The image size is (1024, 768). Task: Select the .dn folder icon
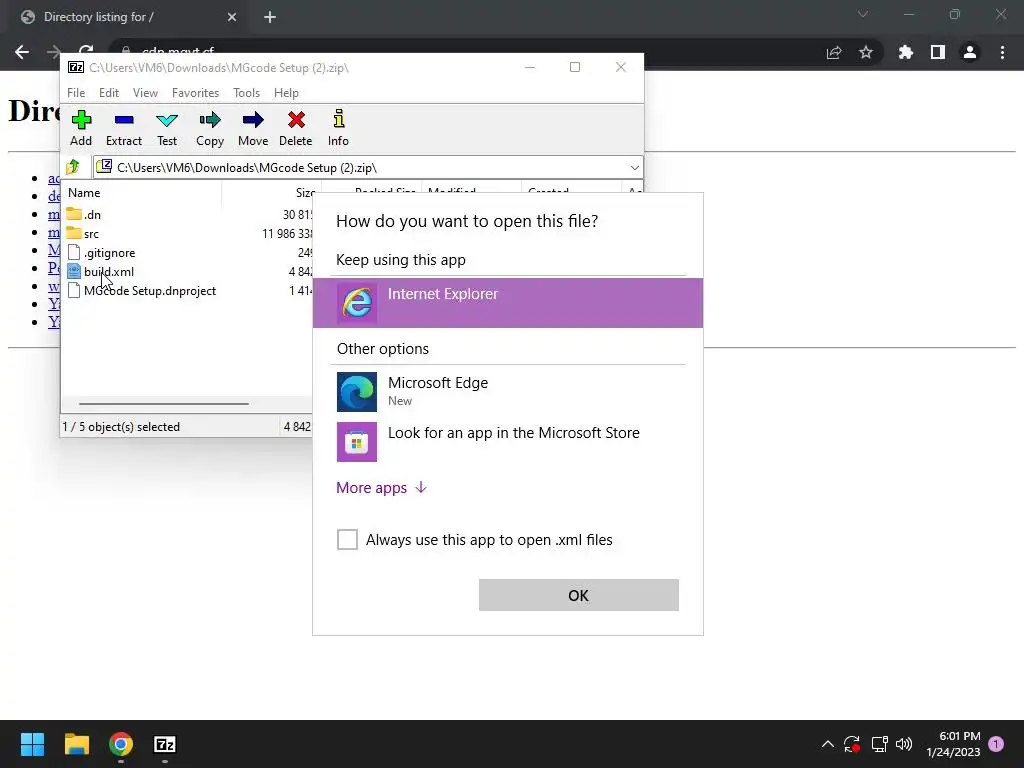click(74, 214)
